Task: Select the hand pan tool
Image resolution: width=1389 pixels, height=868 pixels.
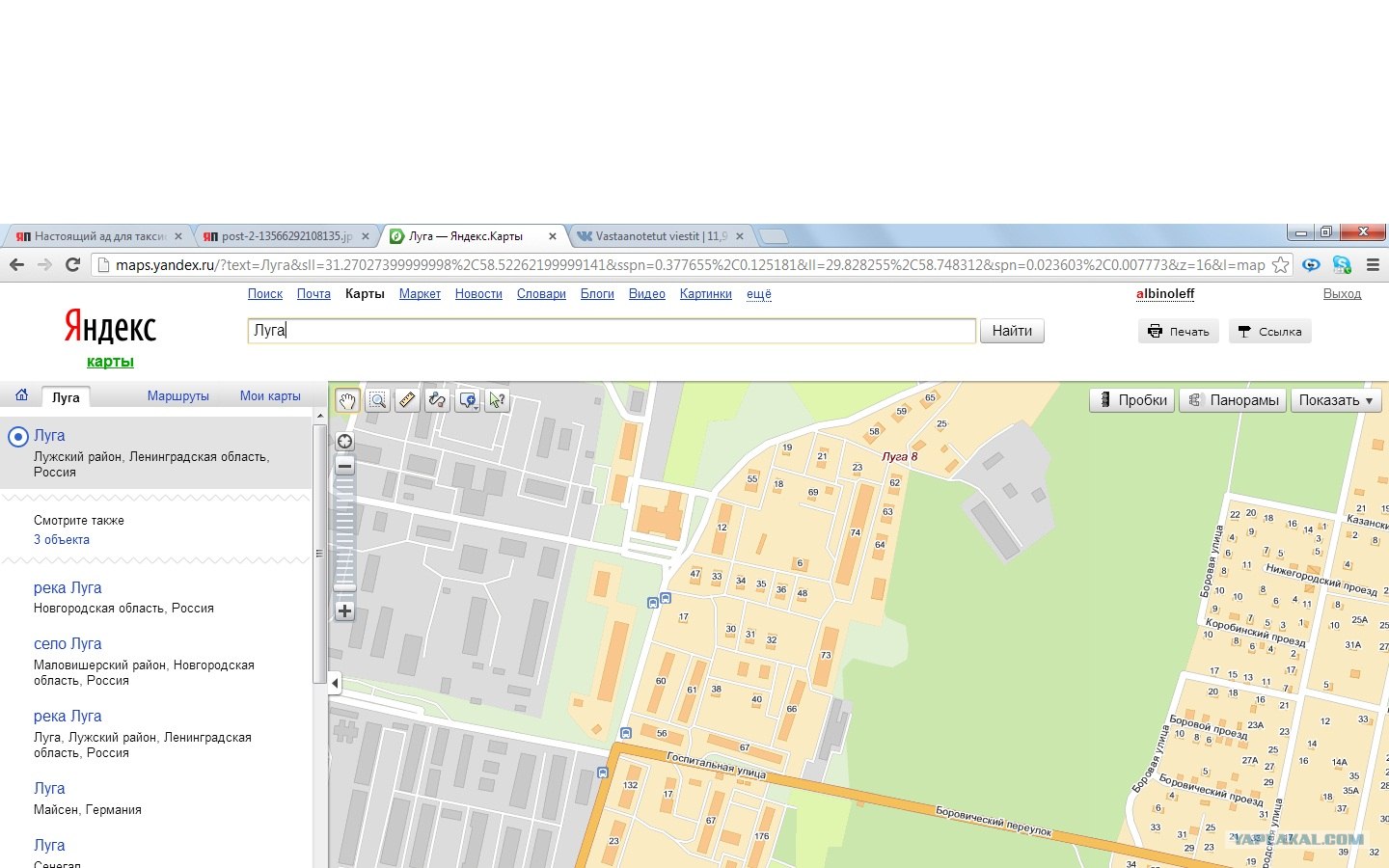Action: tap(347, 400)
